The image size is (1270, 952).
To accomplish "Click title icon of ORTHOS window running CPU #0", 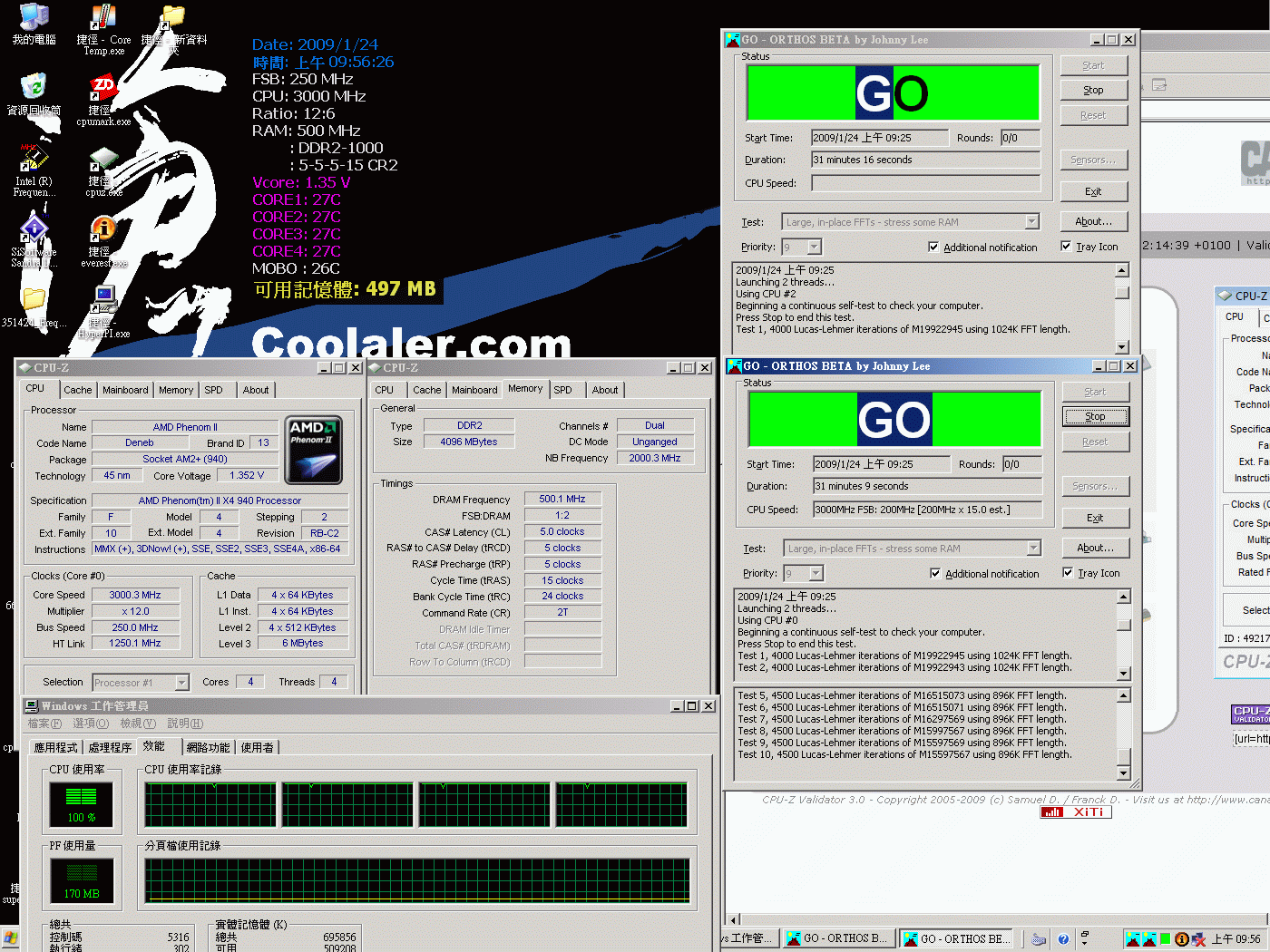I will click(x=735, y=366).
